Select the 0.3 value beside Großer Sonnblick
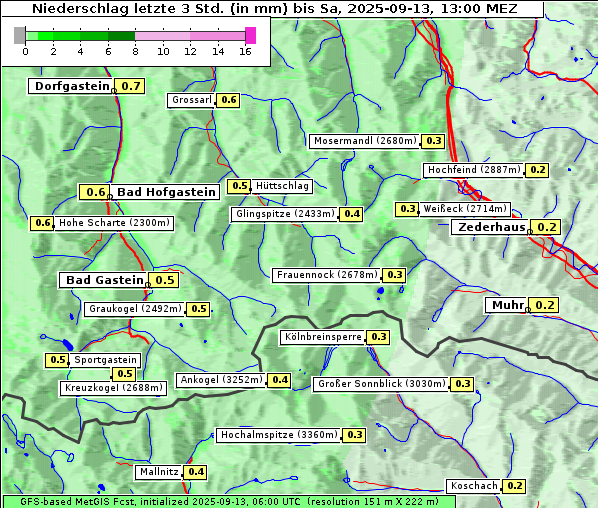 point(462,384)
